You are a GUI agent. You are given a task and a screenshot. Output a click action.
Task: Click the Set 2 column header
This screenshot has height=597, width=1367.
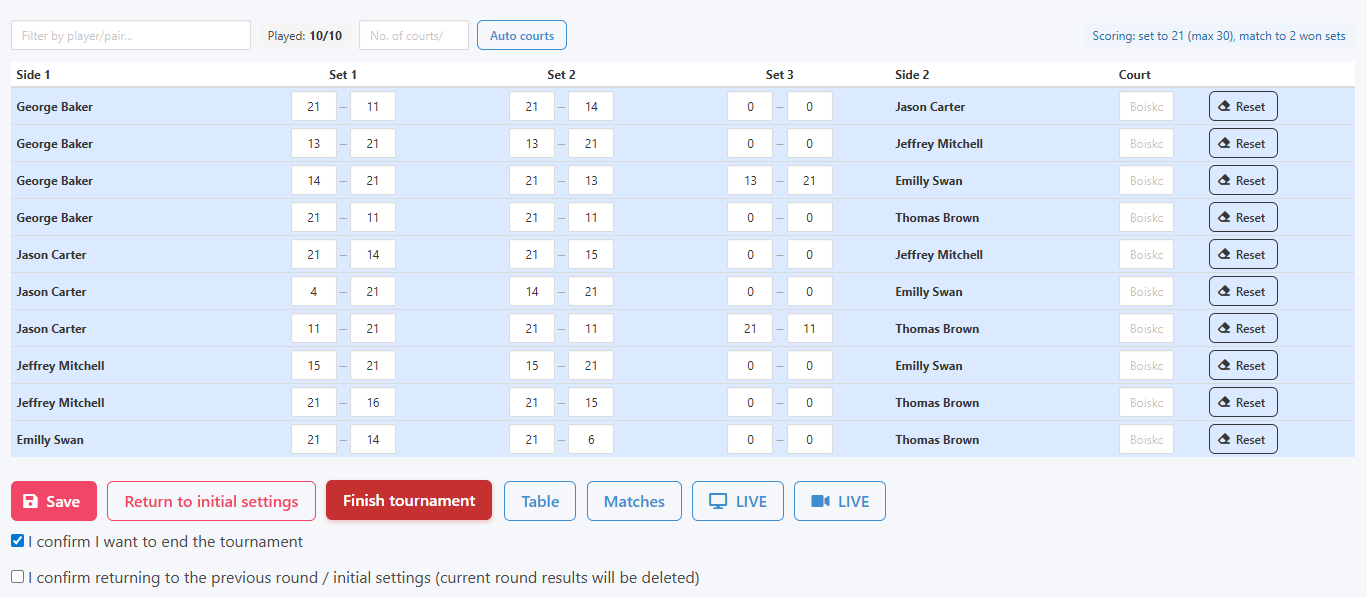click(561, 75)
